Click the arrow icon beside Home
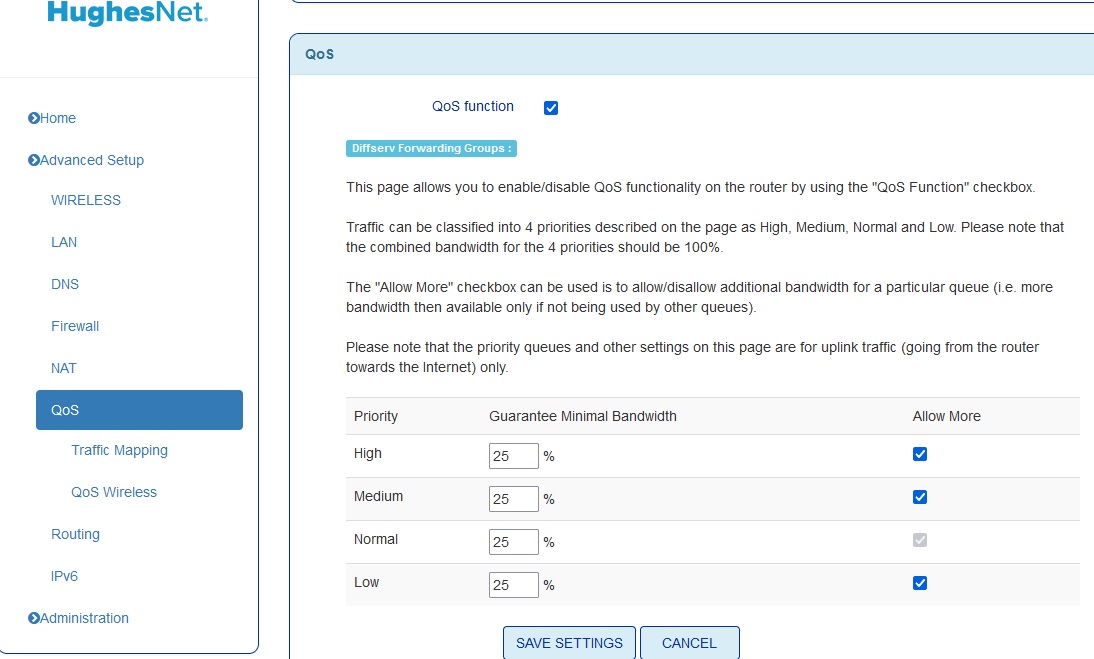The width and height of the screenshot is (1094, 659). tap(33, 118)
